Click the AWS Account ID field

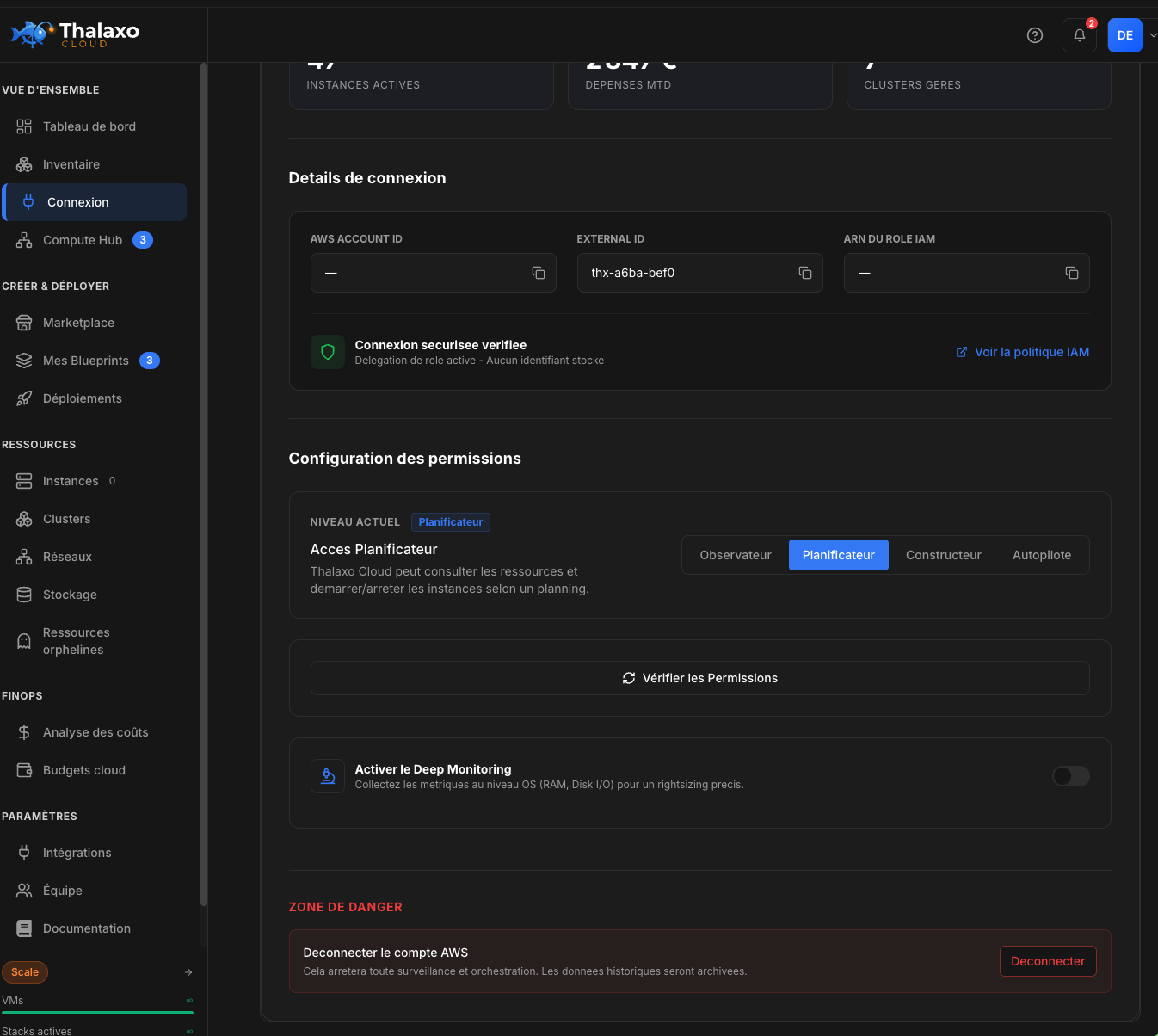434,273
